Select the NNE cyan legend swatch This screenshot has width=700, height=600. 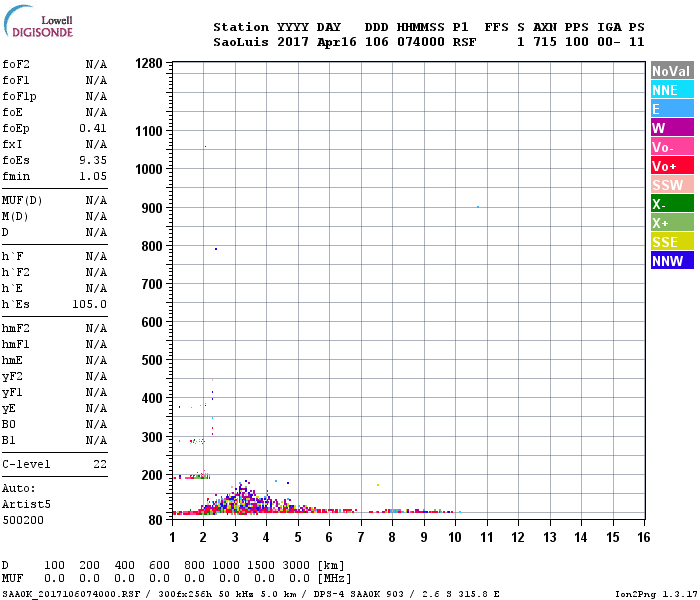(672, 90)
